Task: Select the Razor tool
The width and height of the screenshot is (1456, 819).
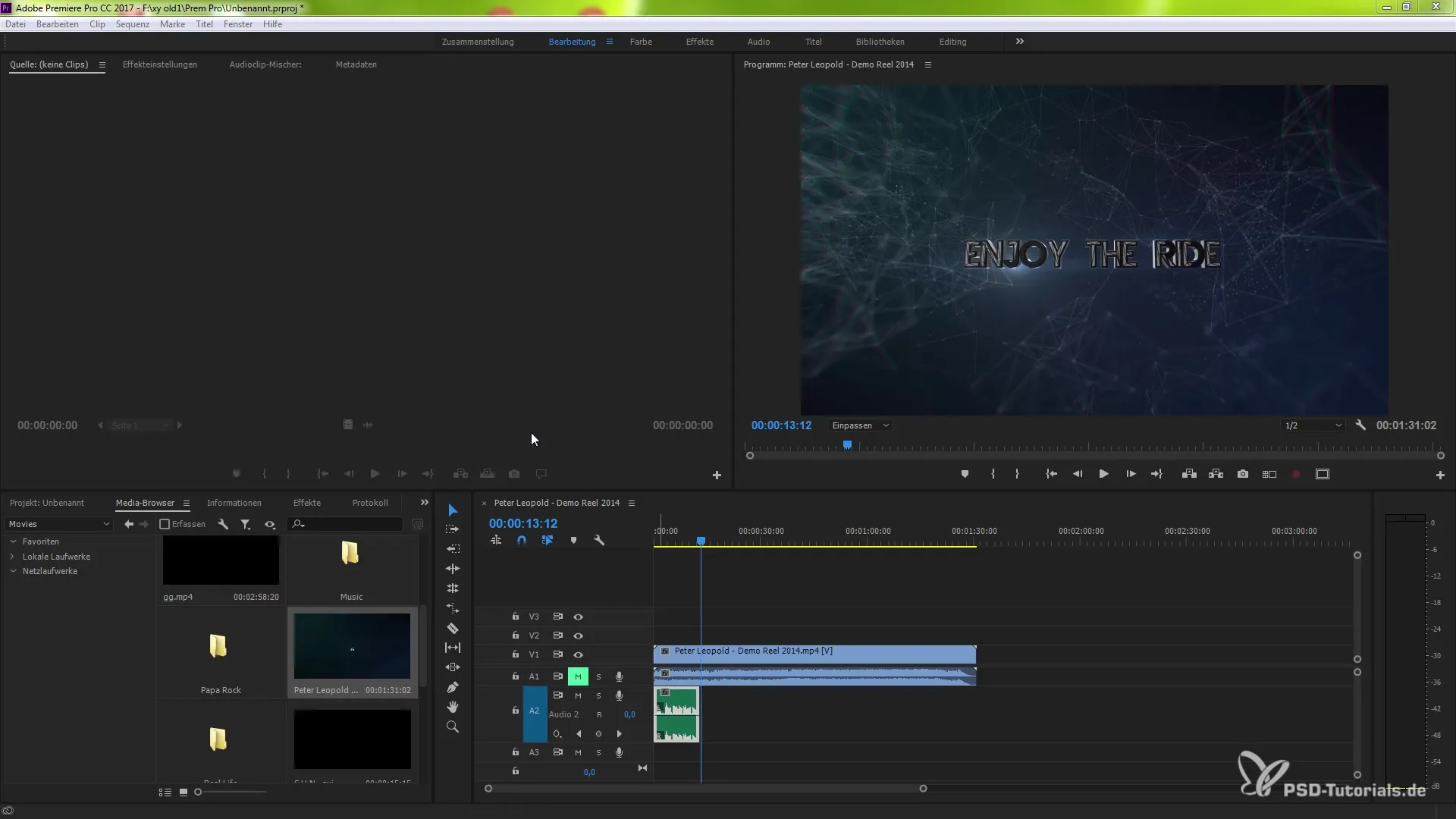Action: point(453,628)
